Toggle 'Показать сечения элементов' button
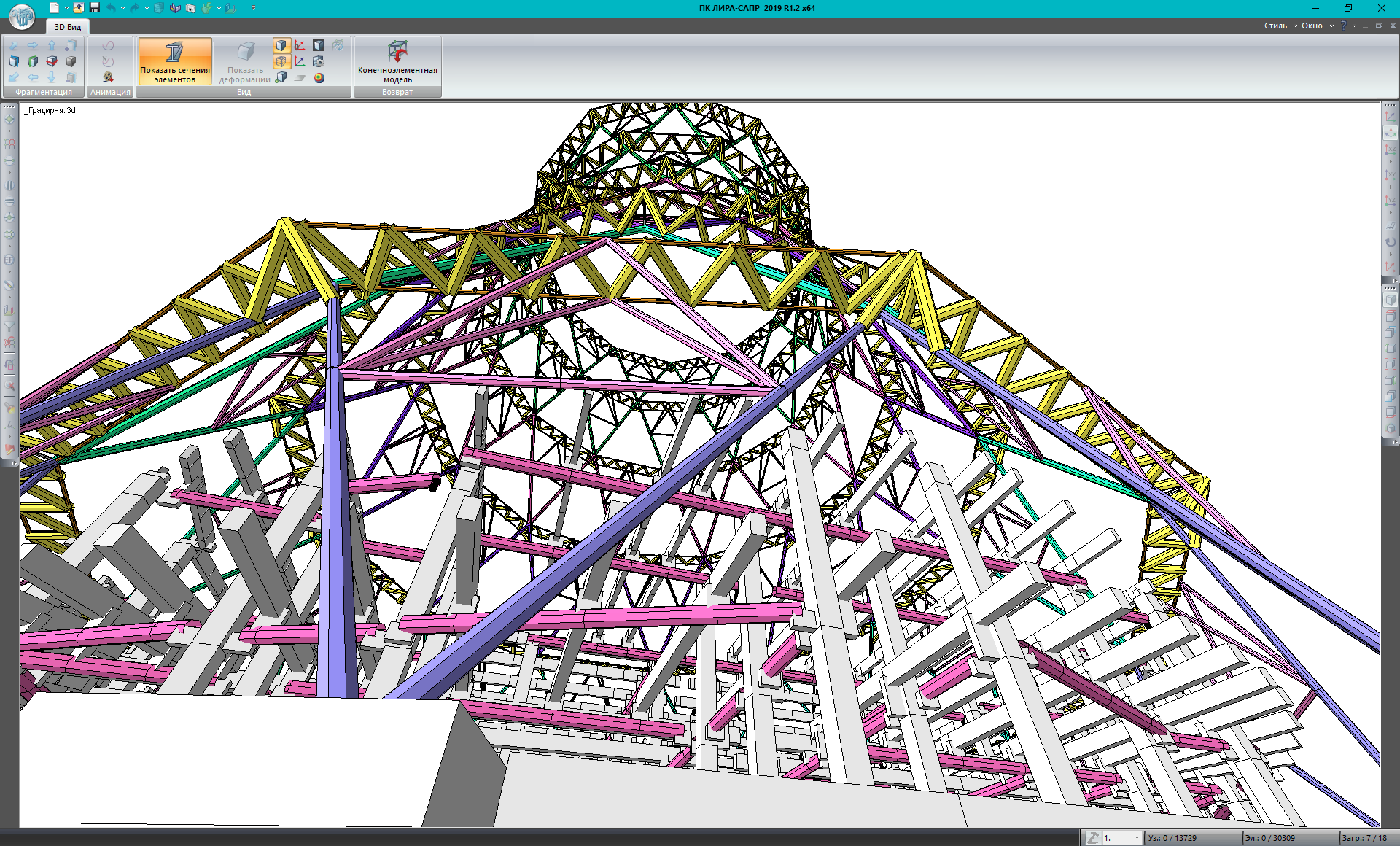 [175, 61]
